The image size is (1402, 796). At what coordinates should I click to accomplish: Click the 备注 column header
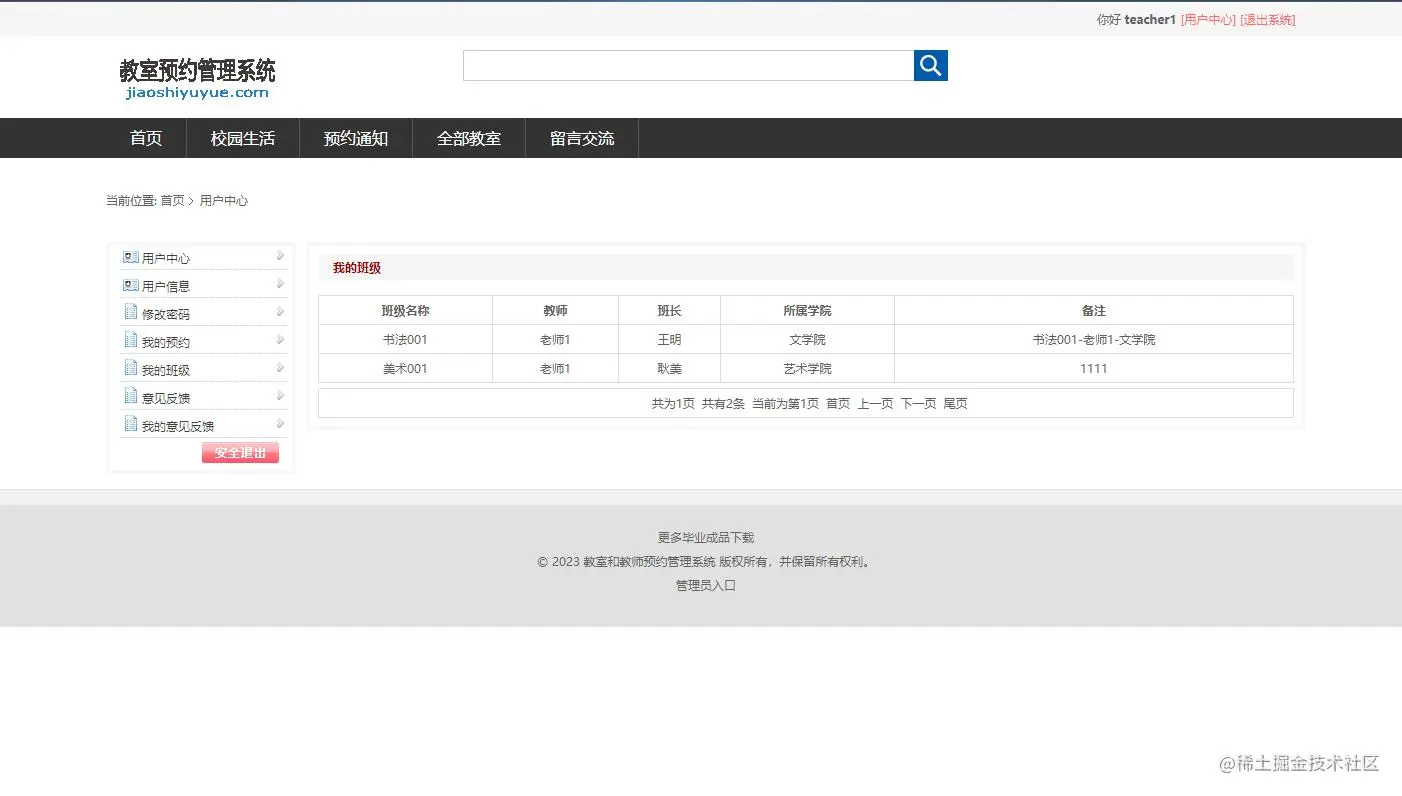(x=1094, y=310)
